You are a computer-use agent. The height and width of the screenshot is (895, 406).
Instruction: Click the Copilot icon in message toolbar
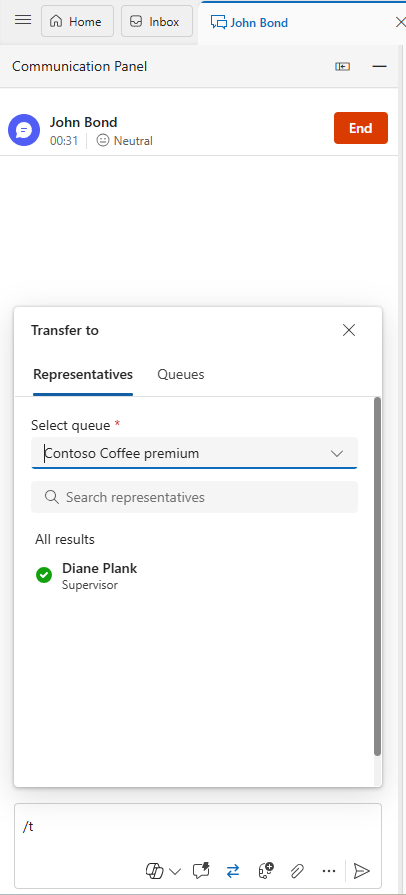point(155,871)
